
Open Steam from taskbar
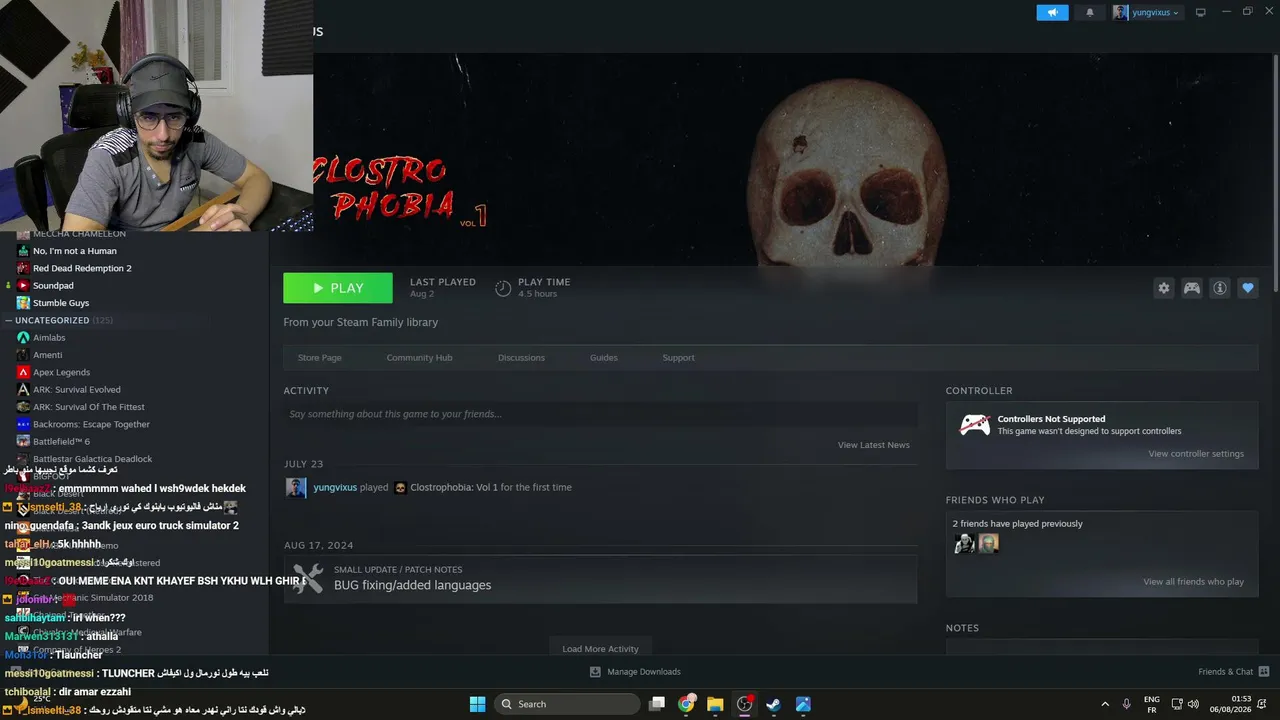[x=773, y=704]
